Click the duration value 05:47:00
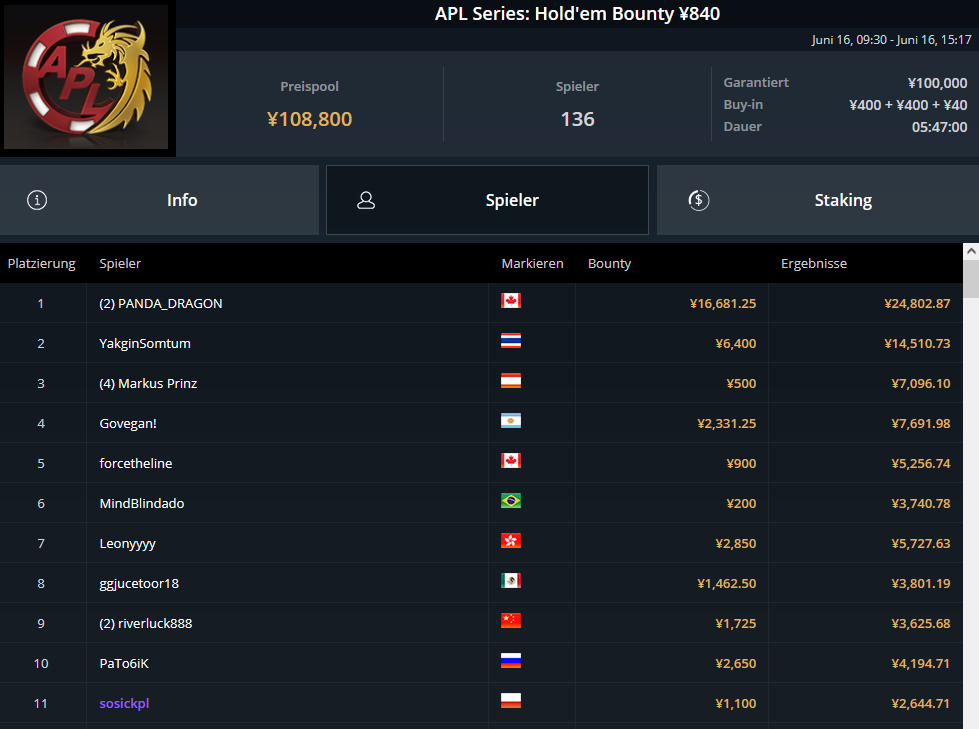This screenshot has height=729, width=979. (x=940, y=127)
